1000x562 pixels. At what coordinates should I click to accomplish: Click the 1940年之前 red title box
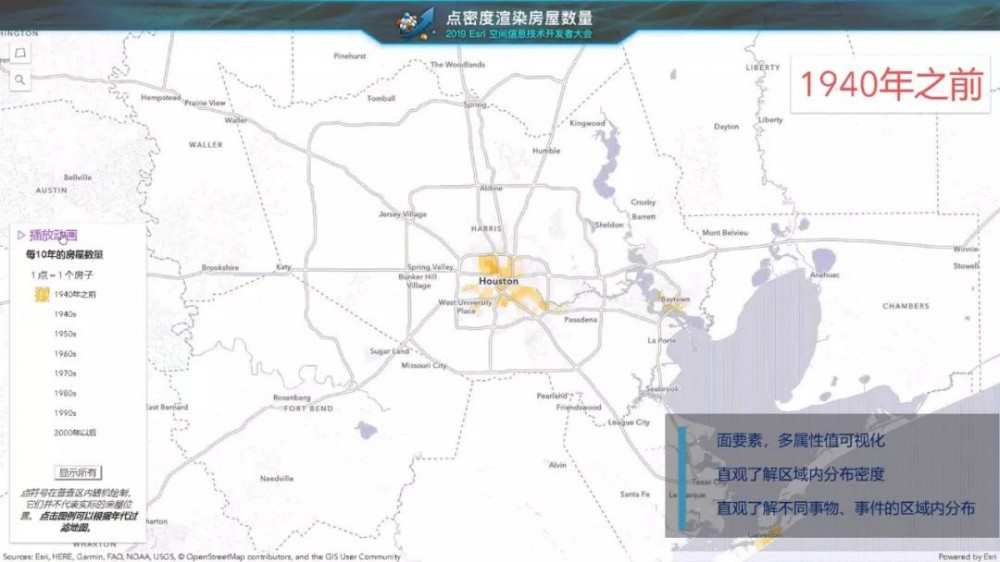pyautogui.click(x=891, y=84)
